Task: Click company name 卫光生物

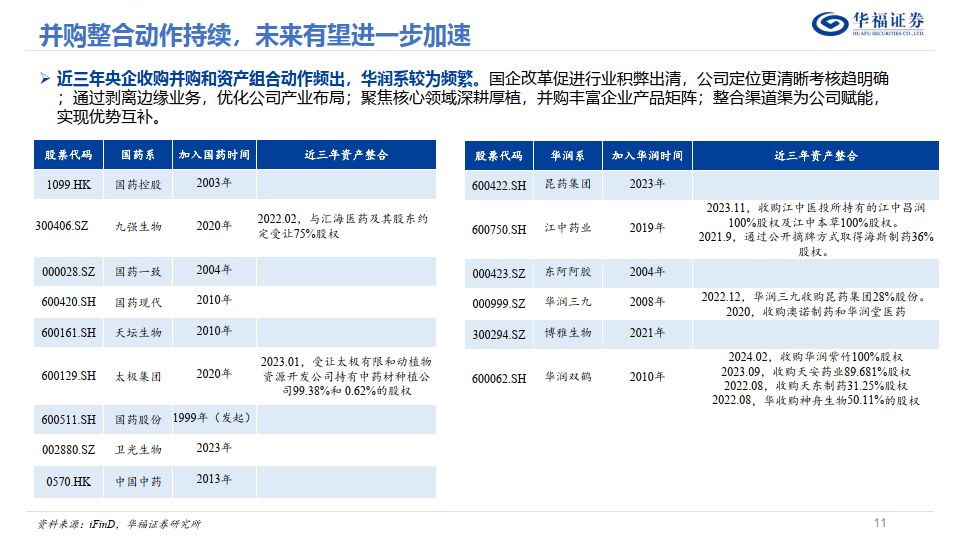Action: (138, 450)
